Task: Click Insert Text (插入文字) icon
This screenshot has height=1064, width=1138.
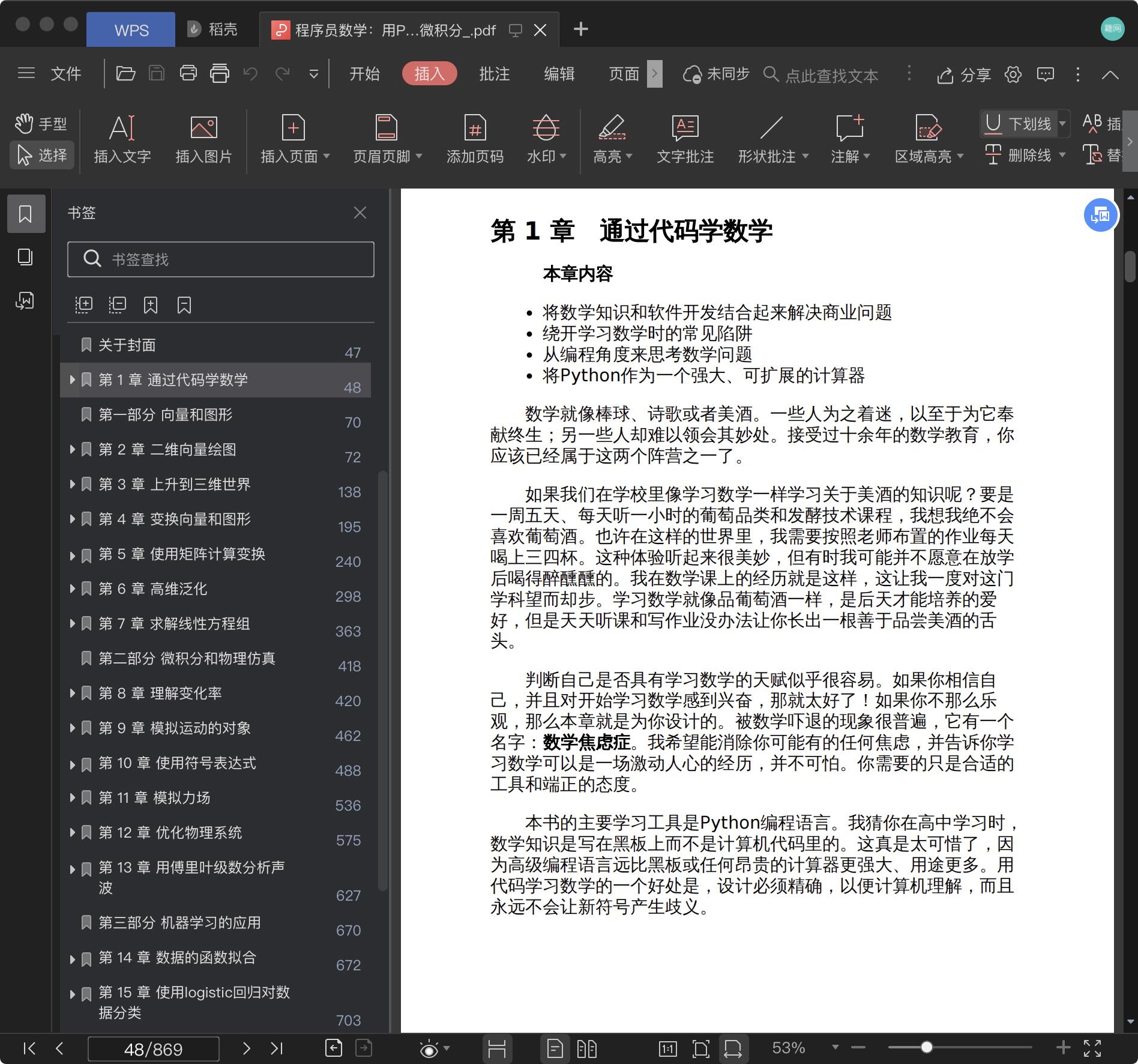Action: pyautogui.click(x=122, y=127)
